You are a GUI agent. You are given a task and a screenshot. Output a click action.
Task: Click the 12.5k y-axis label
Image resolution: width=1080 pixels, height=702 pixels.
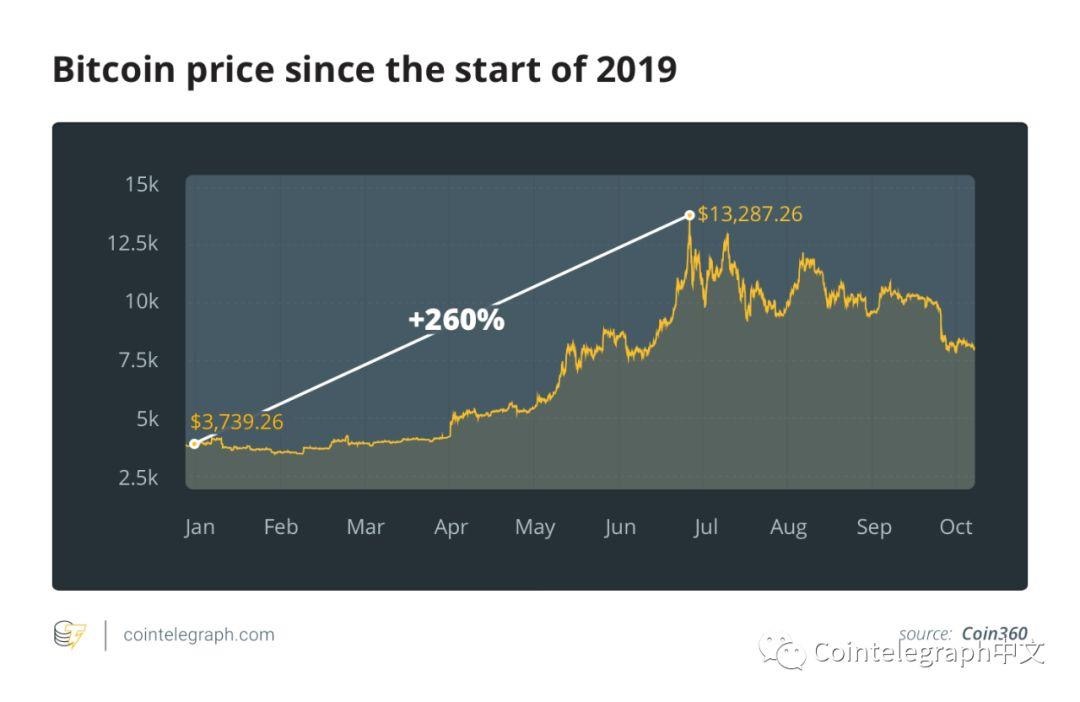tap(133, 243)
